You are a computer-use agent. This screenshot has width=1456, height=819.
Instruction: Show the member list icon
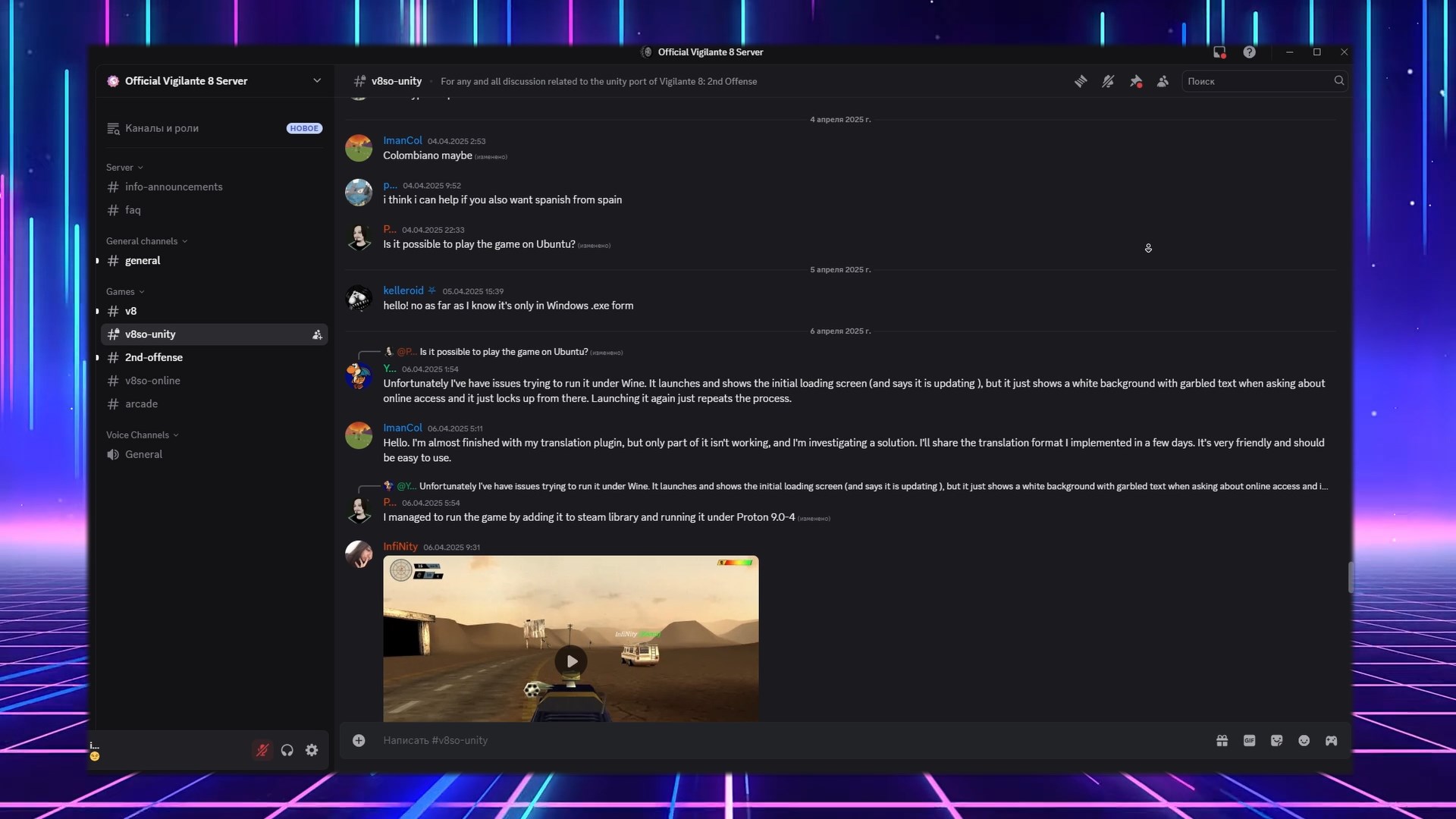[1163, 81]
